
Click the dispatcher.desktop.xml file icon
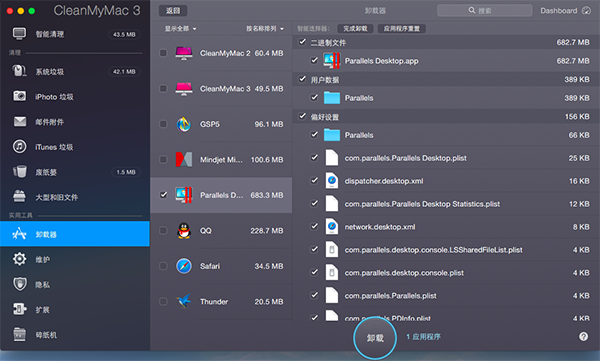click(332, 181)
